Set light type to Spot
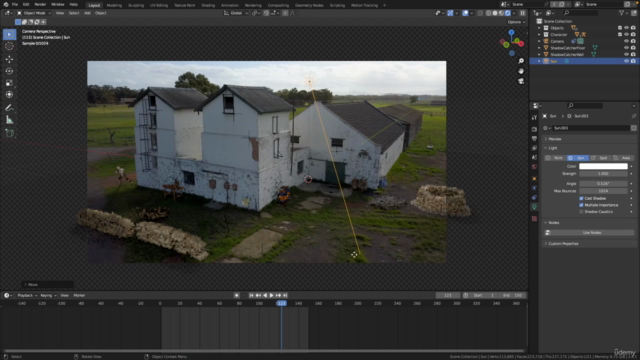This screenshot has width=640, height=360. click(x=601, y=158)
